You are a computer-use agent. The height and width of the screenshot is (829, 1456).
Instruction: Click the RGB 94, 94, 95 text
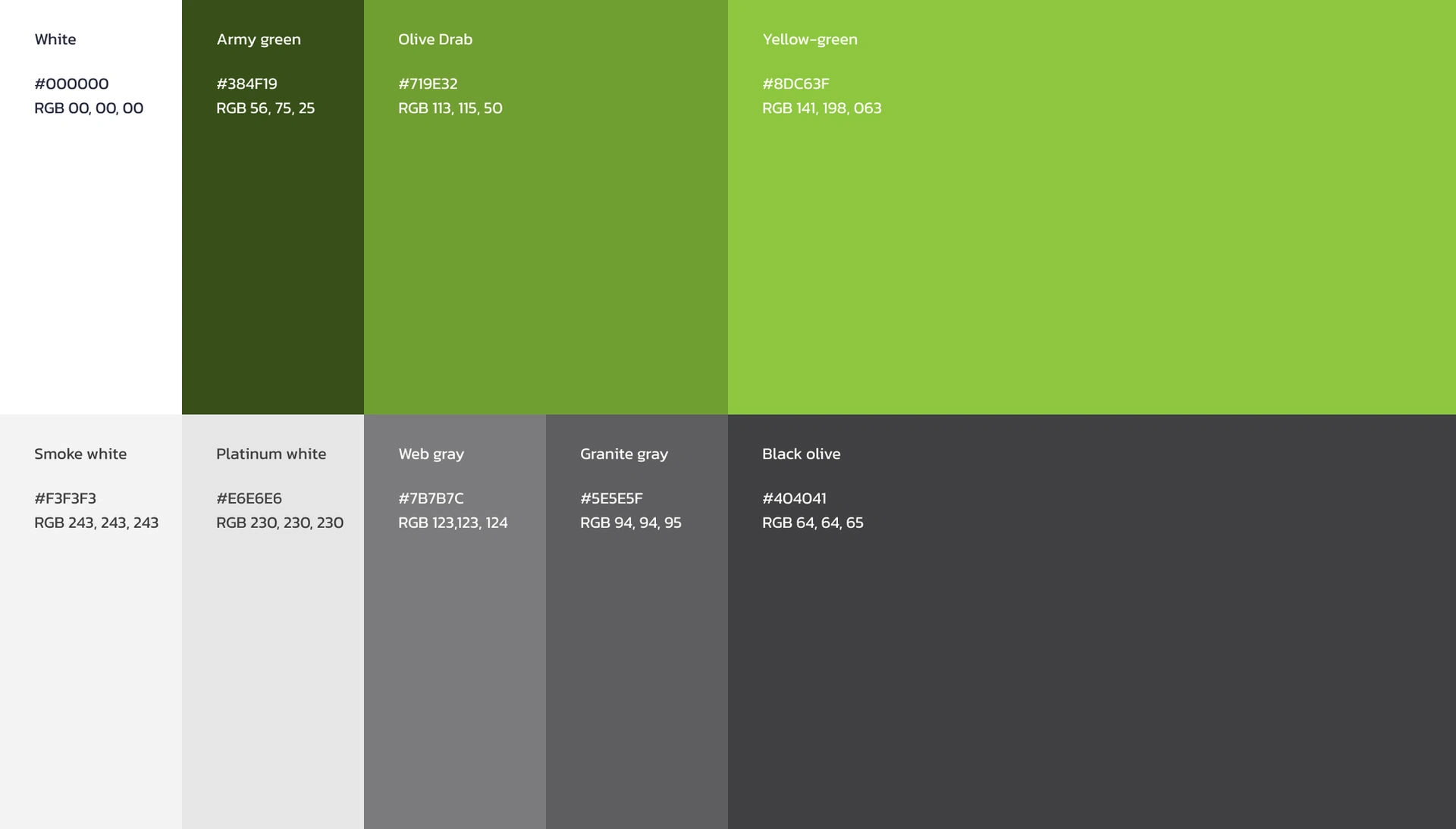coord(630,523)
